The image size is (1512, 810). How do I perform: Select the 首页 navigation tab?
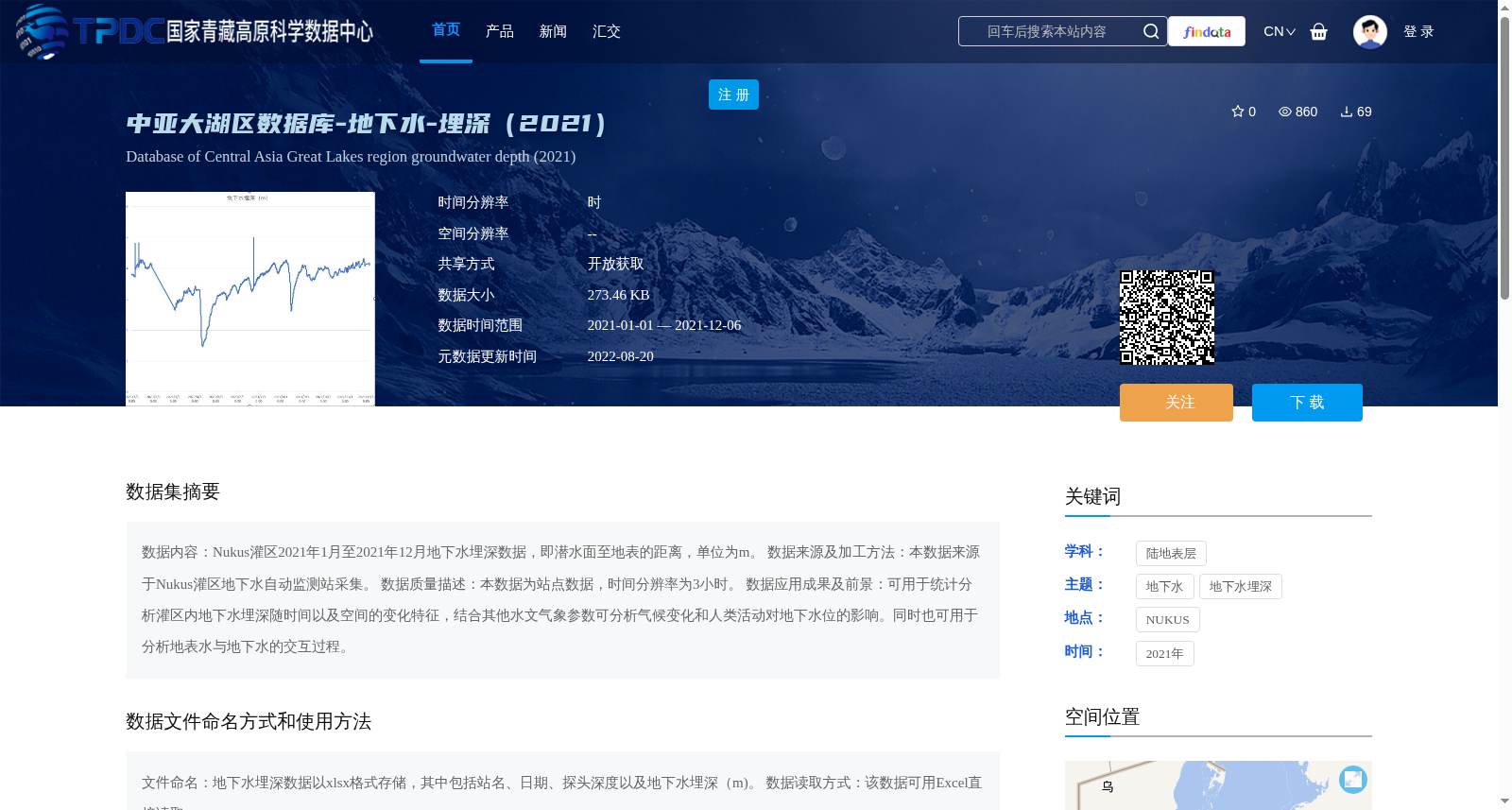coord(446,30)
